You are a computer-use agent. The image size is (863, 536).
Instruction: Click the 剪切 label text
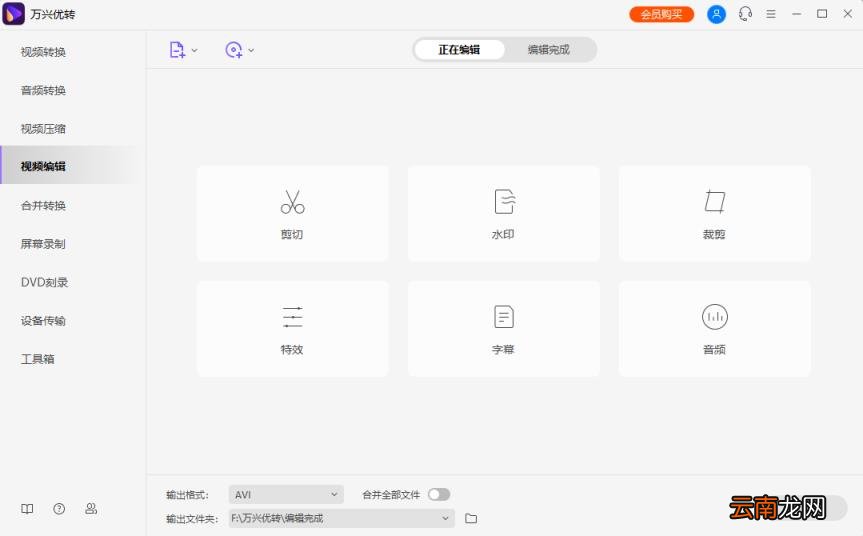pyautogui.click(x=292, y=234)
